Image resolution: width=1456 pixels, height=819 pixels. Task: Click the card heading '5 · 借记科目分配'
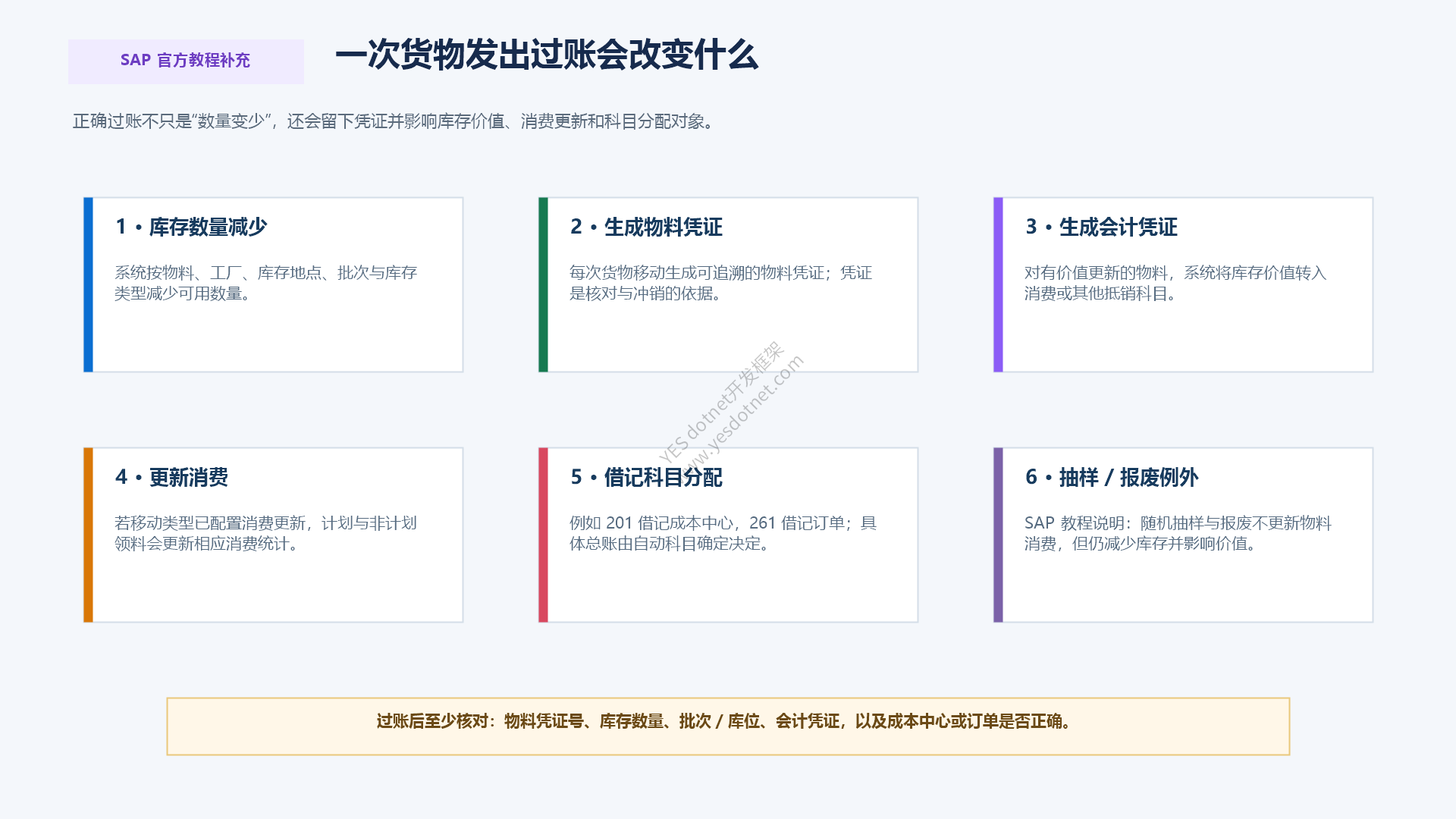tap(646, 477)
